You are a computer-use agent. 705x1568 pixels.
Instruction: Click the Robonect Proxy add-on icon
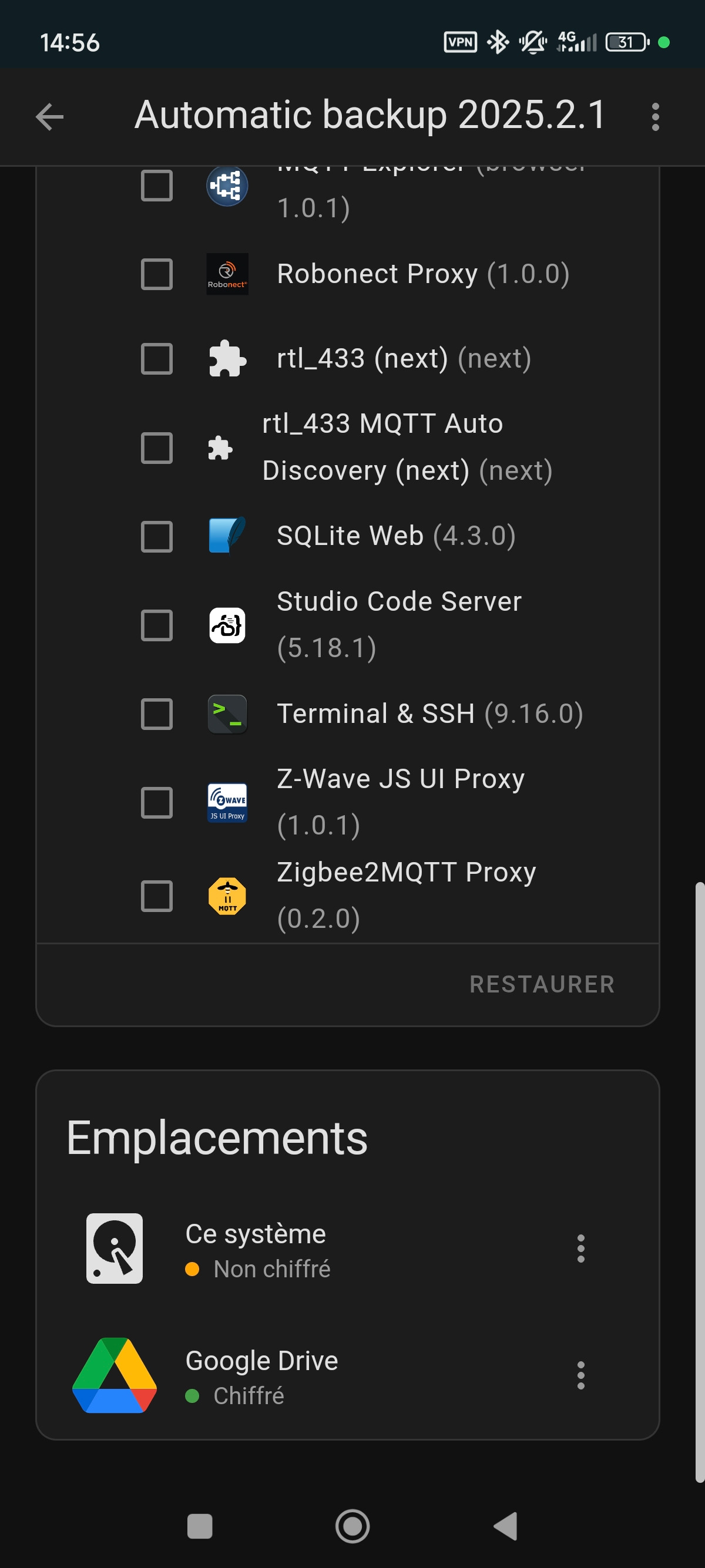pyautogui.click(x=227, y=274)
